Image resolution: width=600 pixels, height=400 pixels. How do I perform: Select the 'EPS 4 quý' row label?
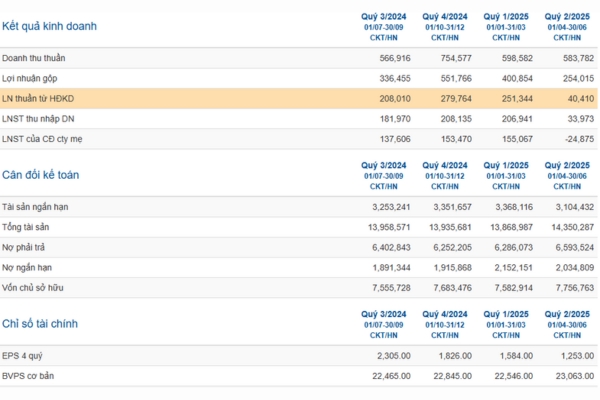(x=25, y=356)
